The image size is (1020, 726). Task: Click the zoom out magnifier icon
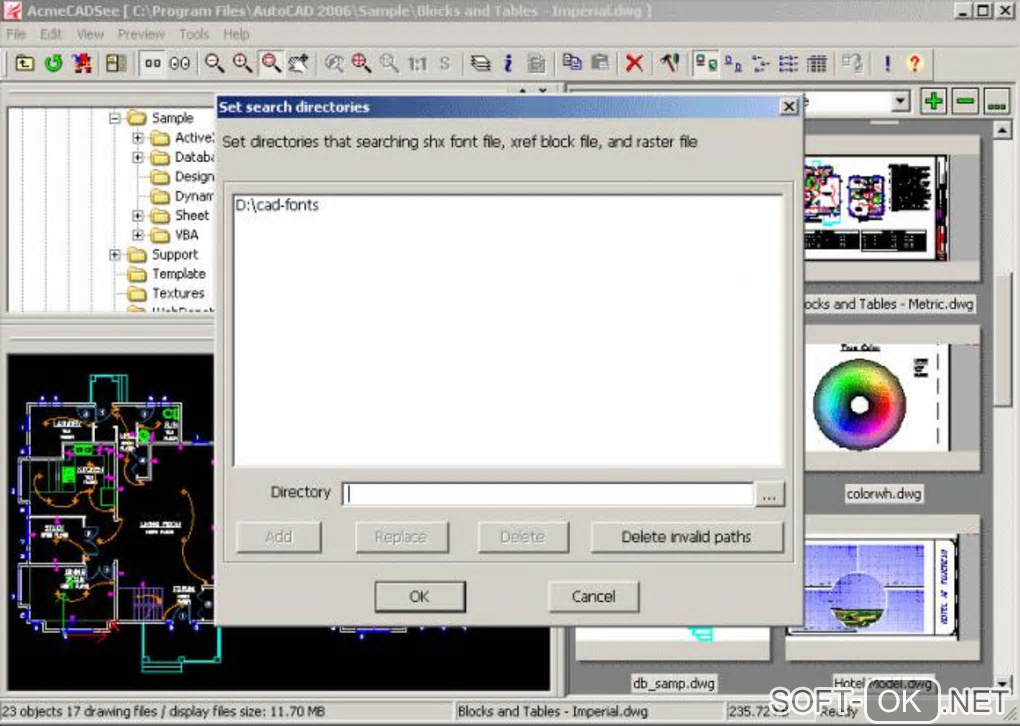pos(215,63)
